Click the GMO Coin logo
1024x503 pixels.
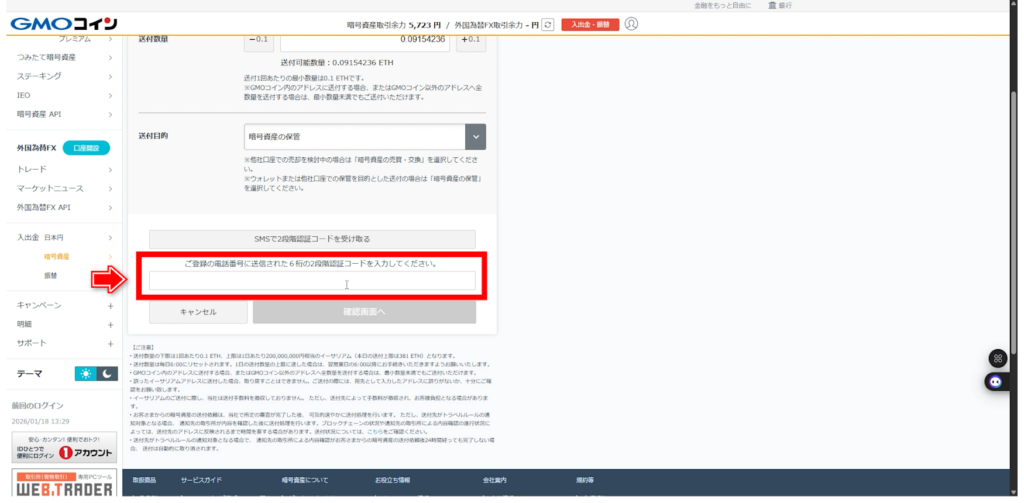tap(60, 23)
